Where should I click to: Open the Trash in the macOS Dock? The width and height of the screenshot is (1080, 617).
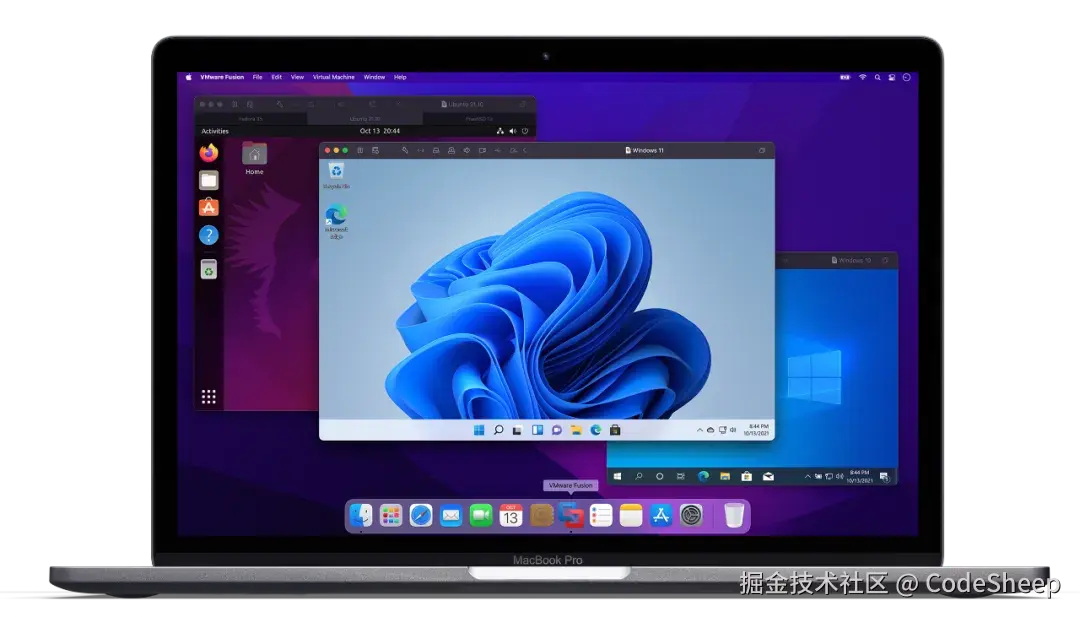pos(734,515)
